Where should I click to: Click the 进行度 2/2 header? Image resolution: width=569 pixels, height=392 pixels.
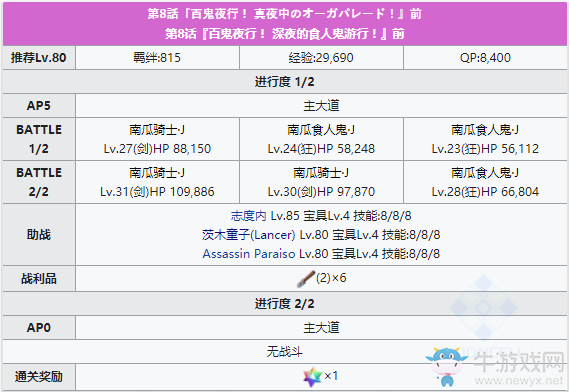tap(284, 304)
